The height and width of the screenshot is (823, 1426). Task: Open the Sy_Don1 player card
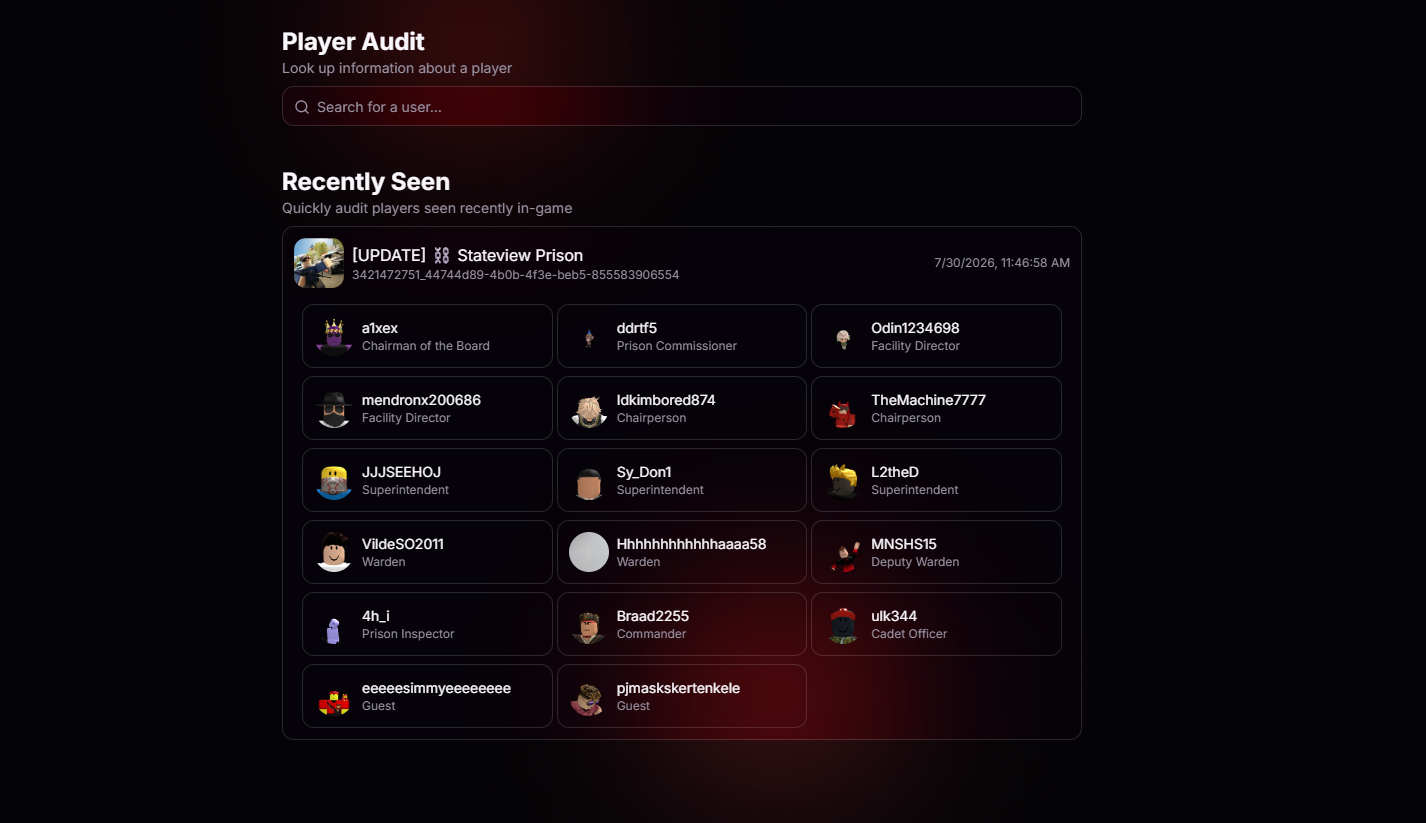pyautogui.click(x=682, y=480)
